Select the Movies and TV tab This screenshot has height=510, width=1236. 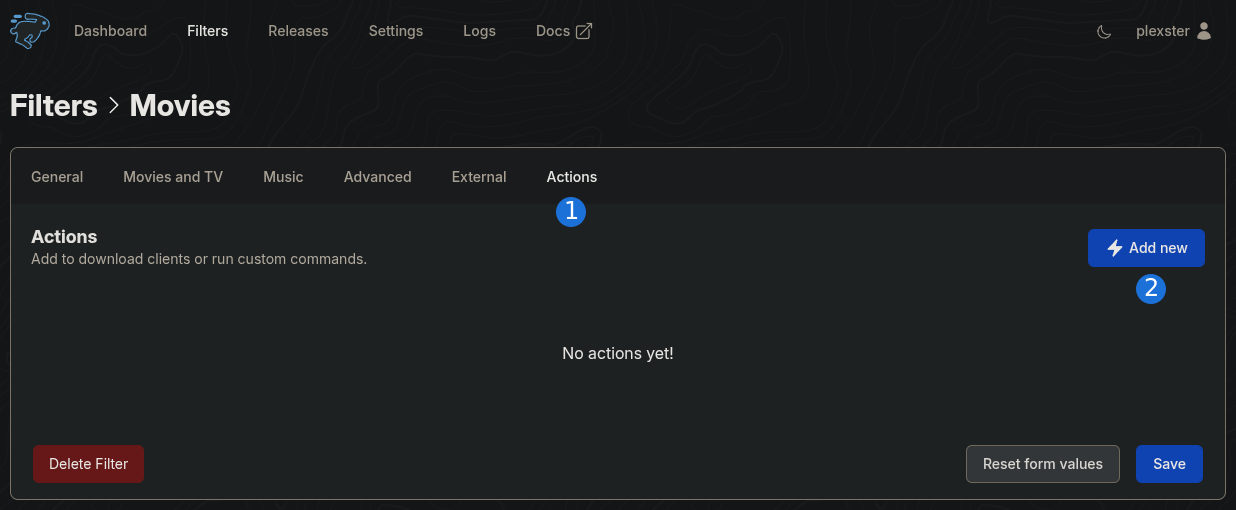[x=173, y=177]
